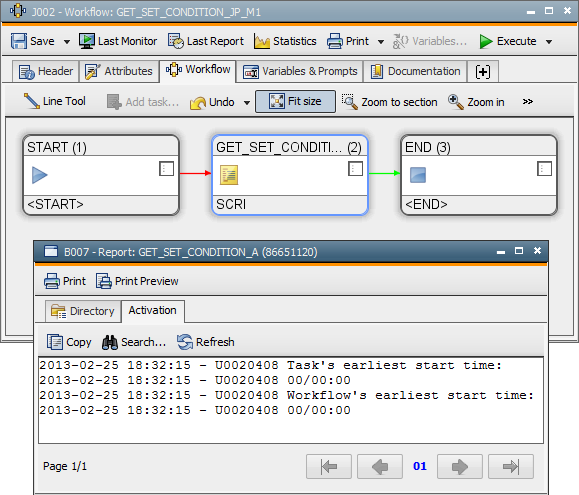
Task: Click the Copy icon in report
Action: coord(55,342)
